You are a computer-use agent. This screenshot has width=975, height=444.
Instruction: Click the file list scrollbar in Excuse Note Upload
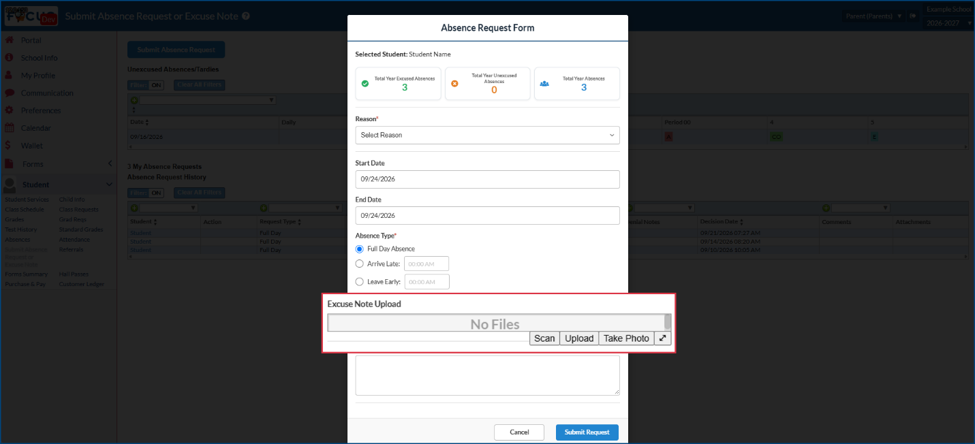(667, 322)
